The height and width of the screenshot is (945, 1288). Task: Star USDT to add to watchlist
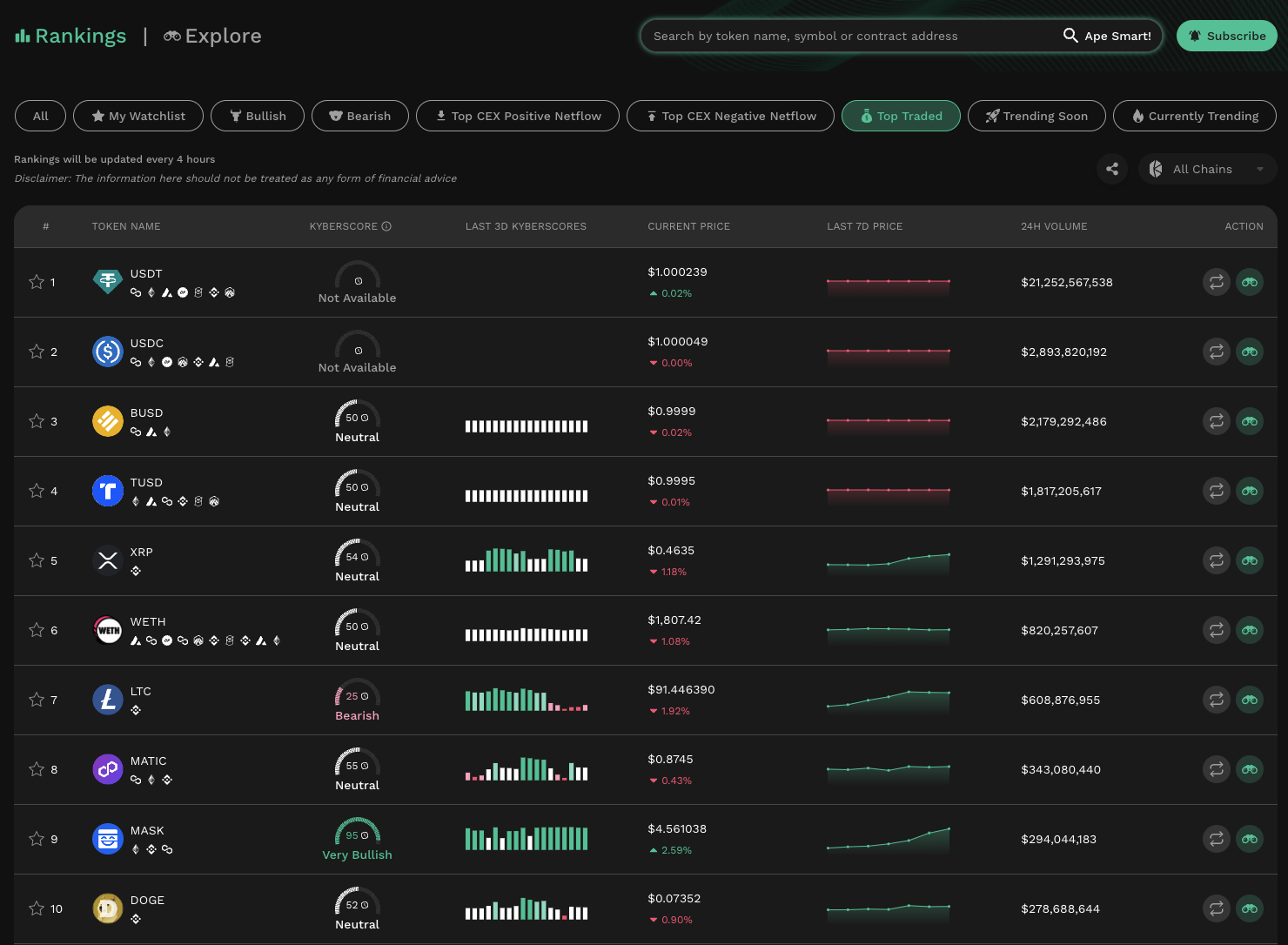(37, 282)
